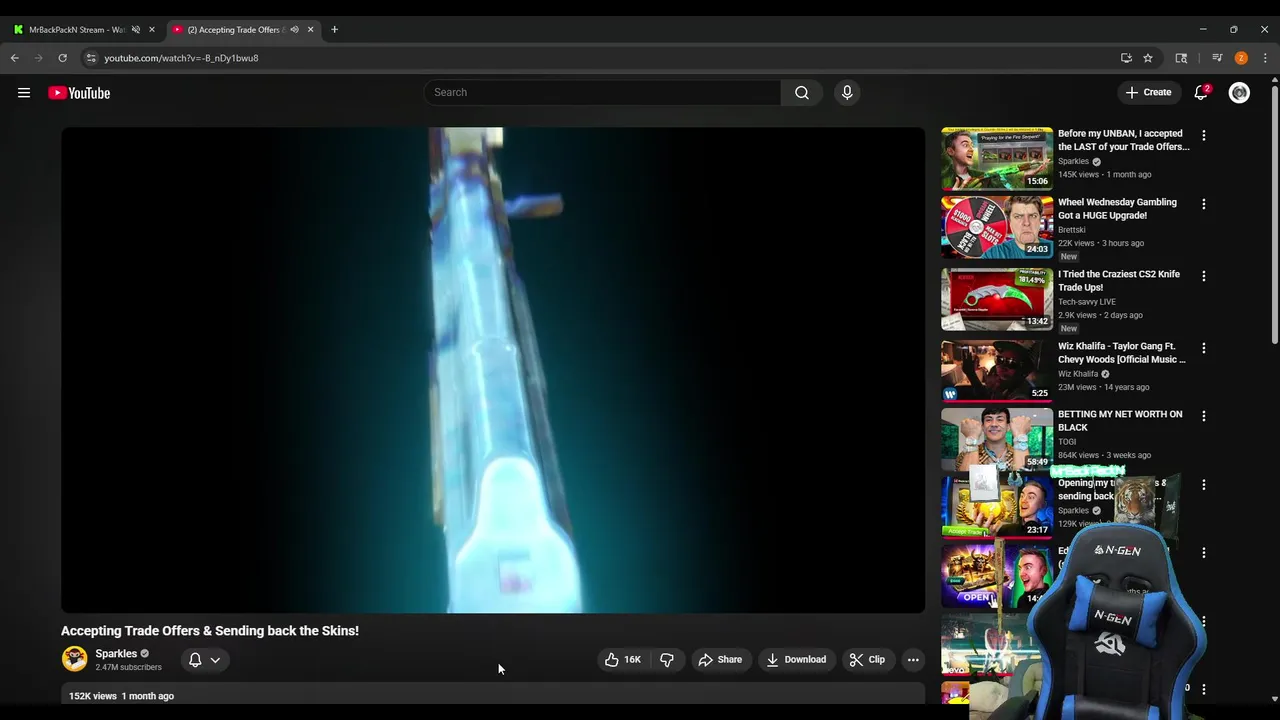The image size is (1280, 720).
Task: Open the account avatar menu
Action: tap(1239, 92)
